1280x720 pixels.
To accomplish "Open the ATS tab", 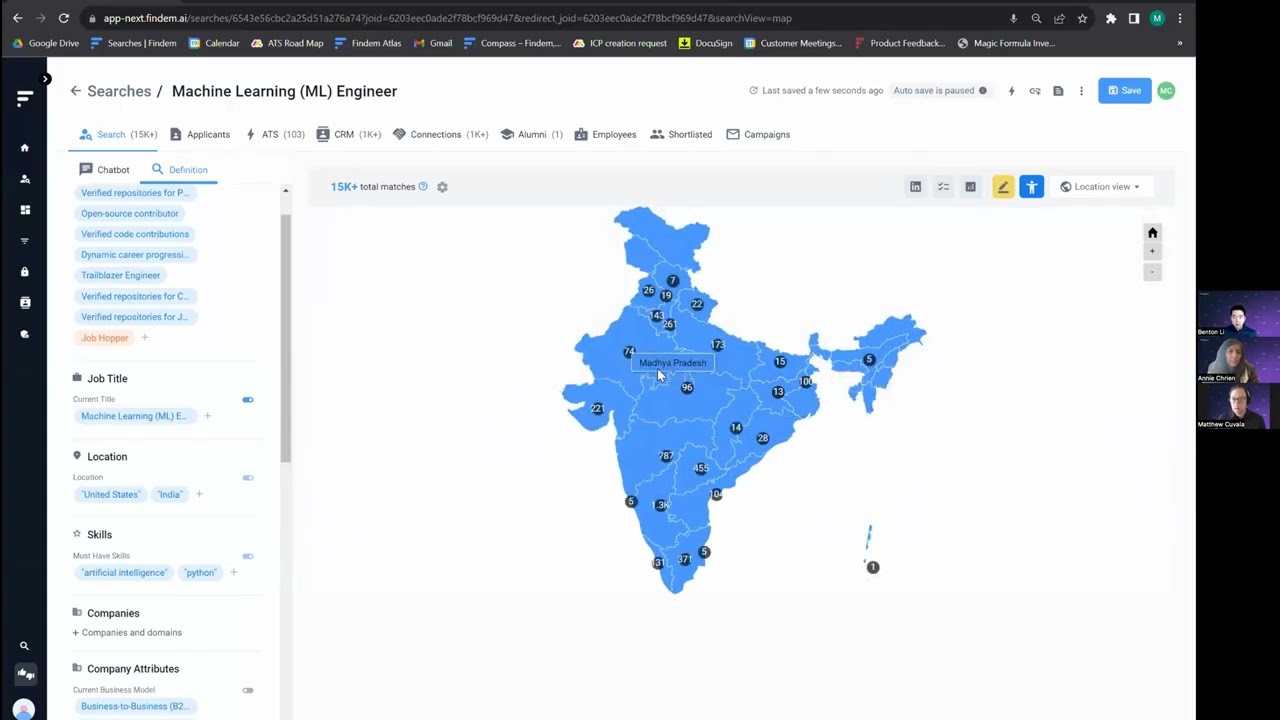I will pyautogui.click(x=275, y=134).
